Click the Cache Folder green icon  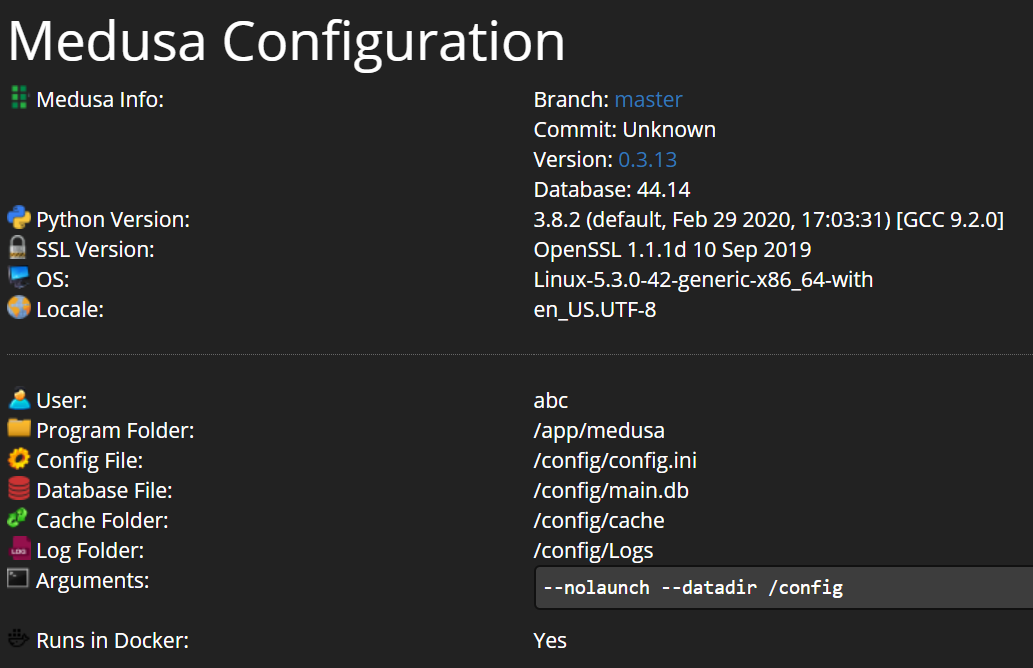(18, 519)
